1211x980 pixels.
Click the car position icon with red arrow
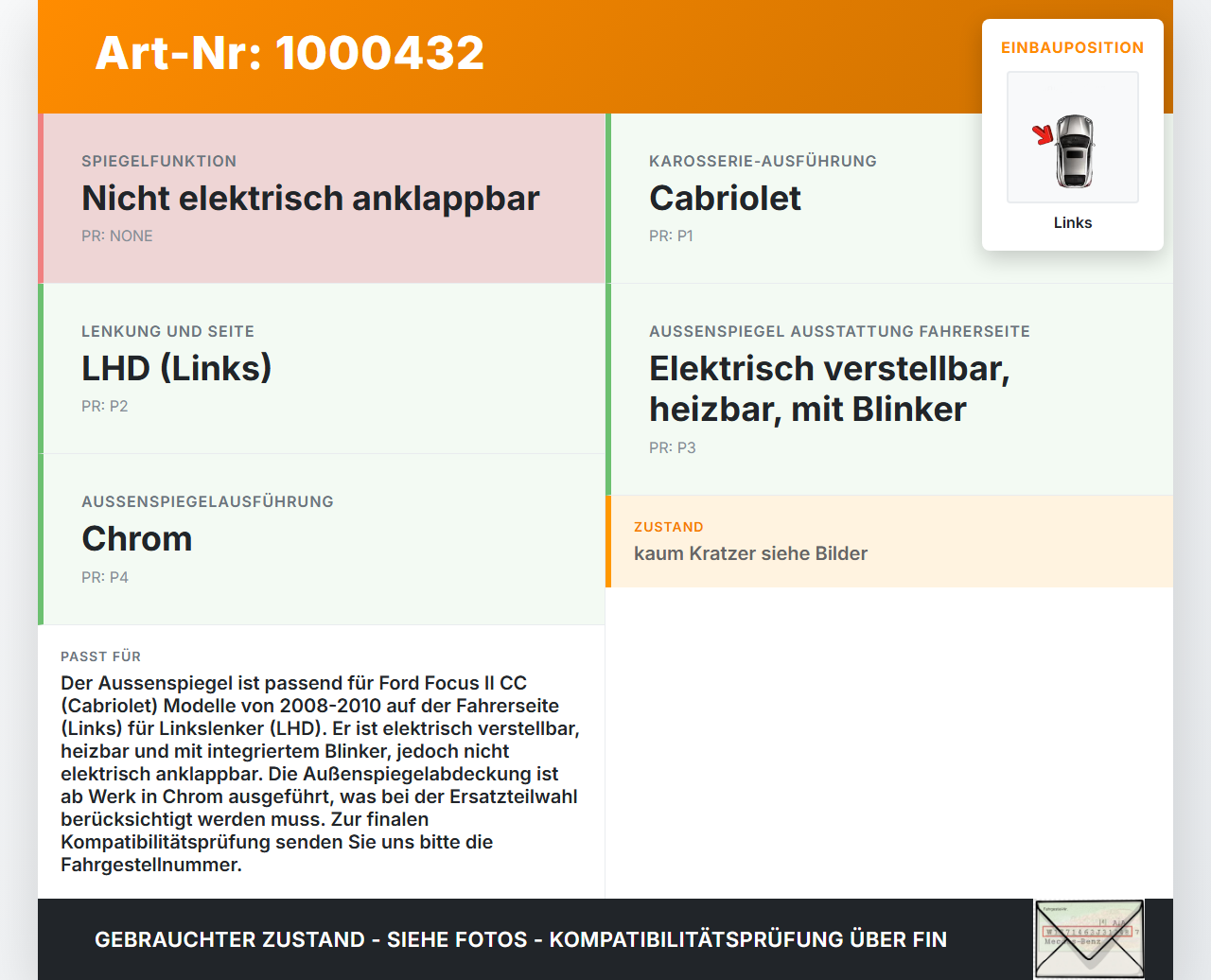(1073, 137)
